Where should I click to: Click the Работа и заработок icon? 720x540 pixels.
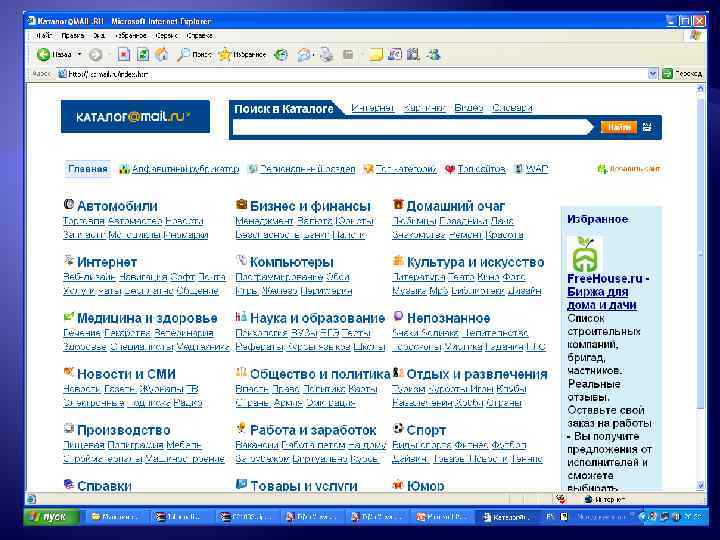tap(241, 428)
